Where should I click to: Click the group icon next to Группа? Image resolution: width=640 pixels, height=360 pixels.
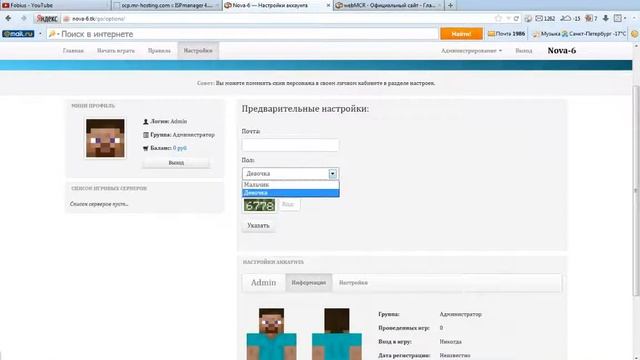click(x=146, y=135)
